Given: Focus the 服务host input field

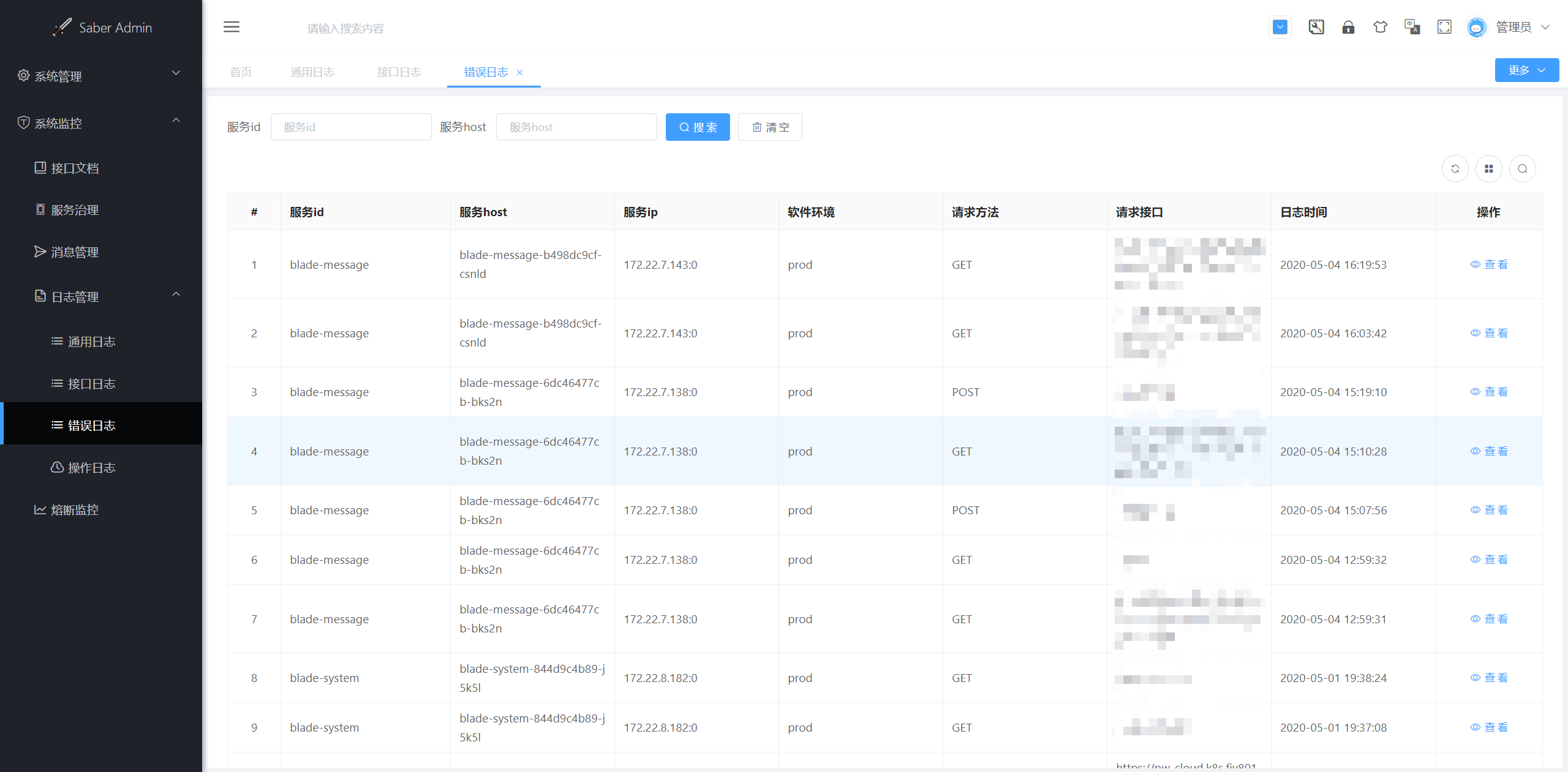Looking at the screenshot, I should (x=576, y=127).
